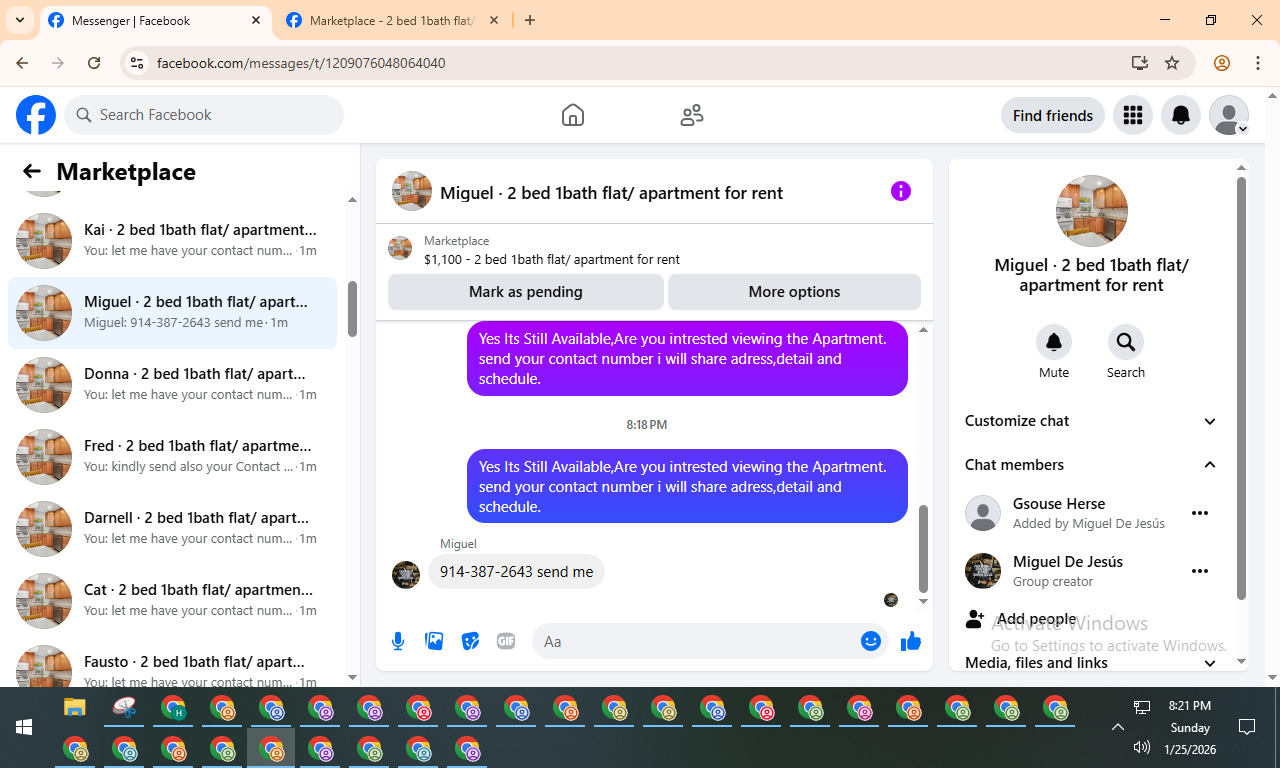The width and height of the screenshot is (1280, 768).
Task: Open conversation information icon
Action: 901,191
